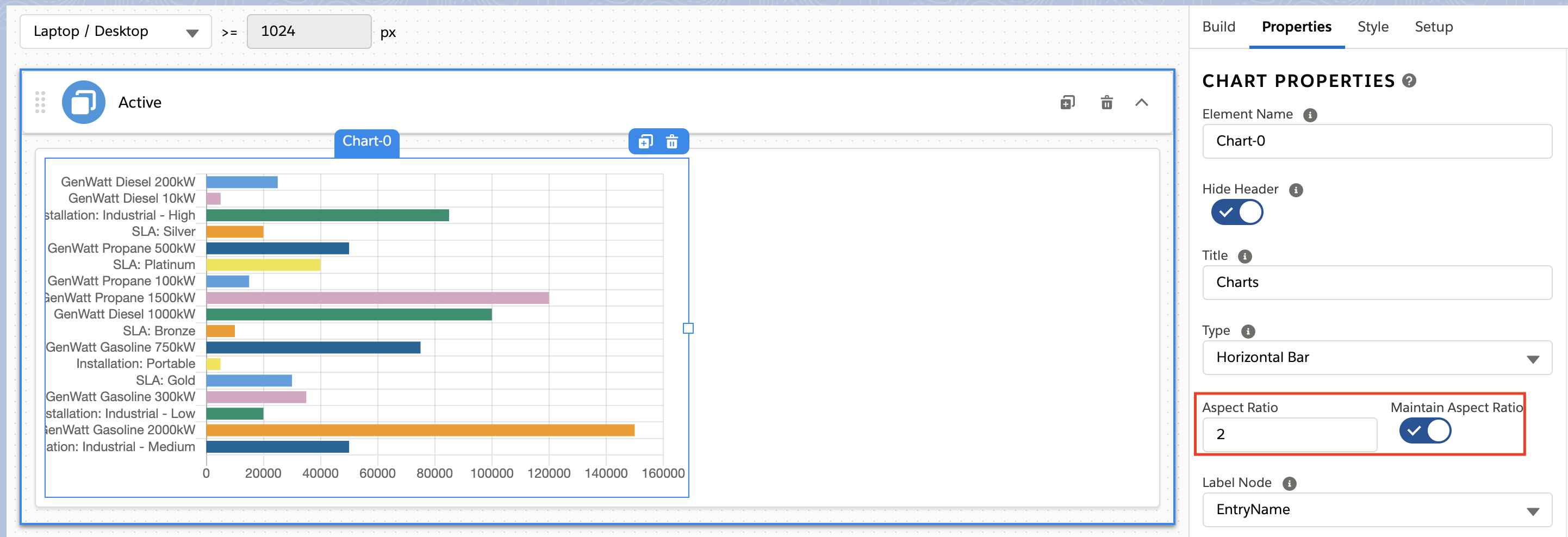
Task: Open Chart Properties help icon
Action: (1409, 80)
